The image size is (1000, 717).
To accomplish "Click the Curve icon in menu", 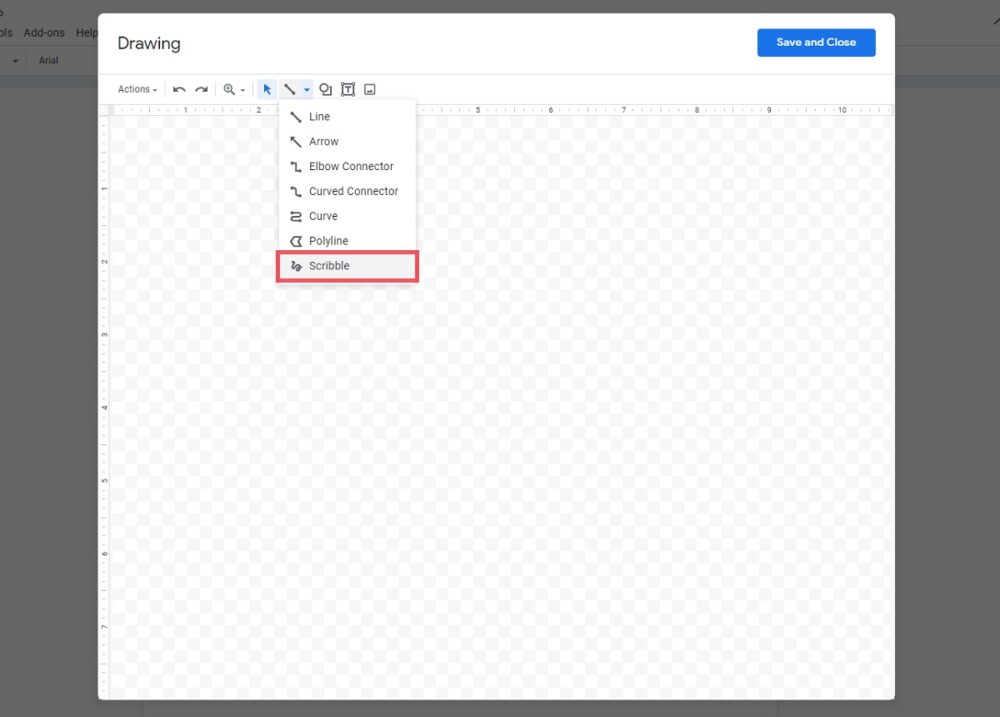I will point(296,217).
